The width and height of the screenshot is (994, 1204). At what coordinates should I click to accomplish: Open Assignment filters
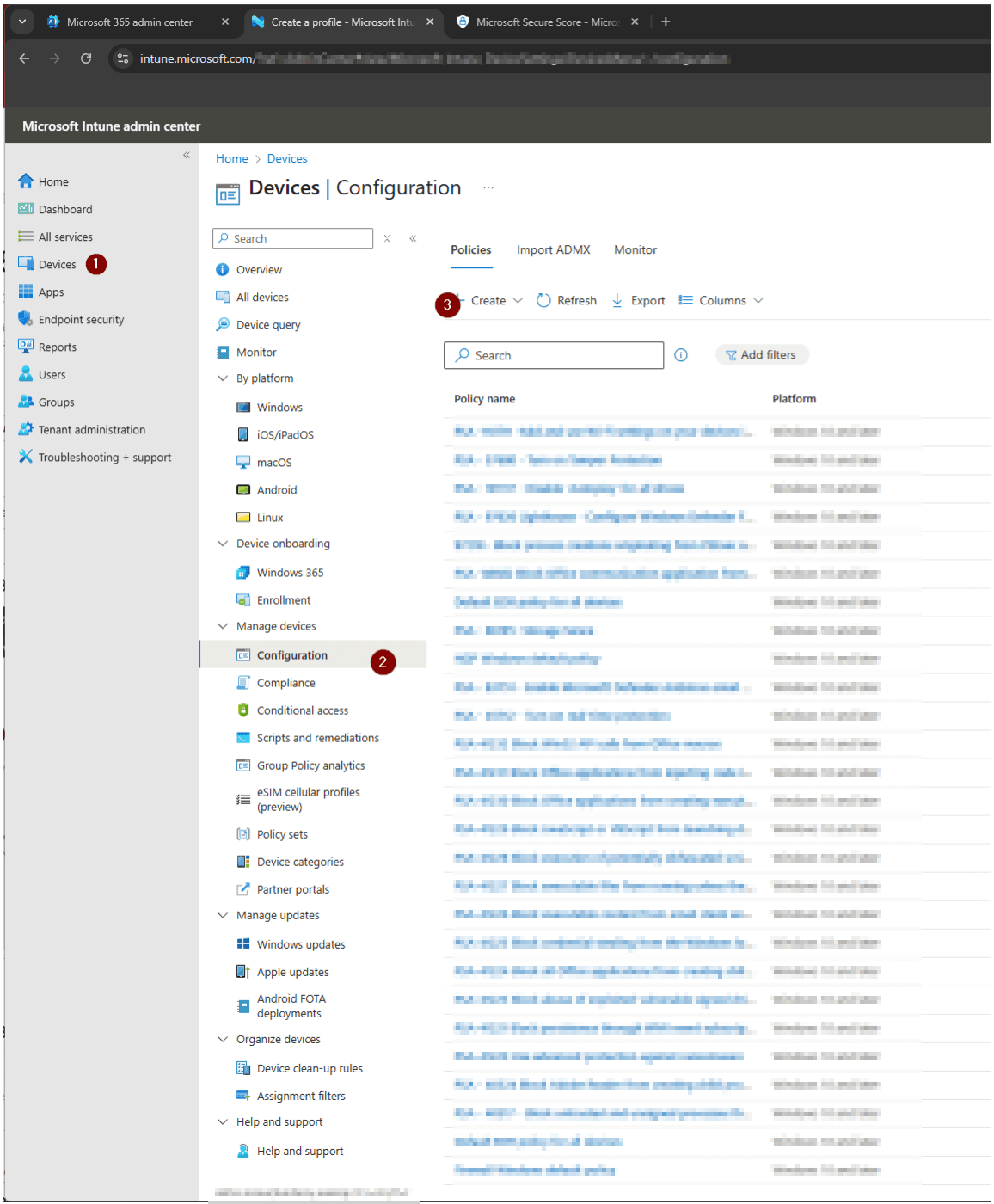tap(301, 1096)
